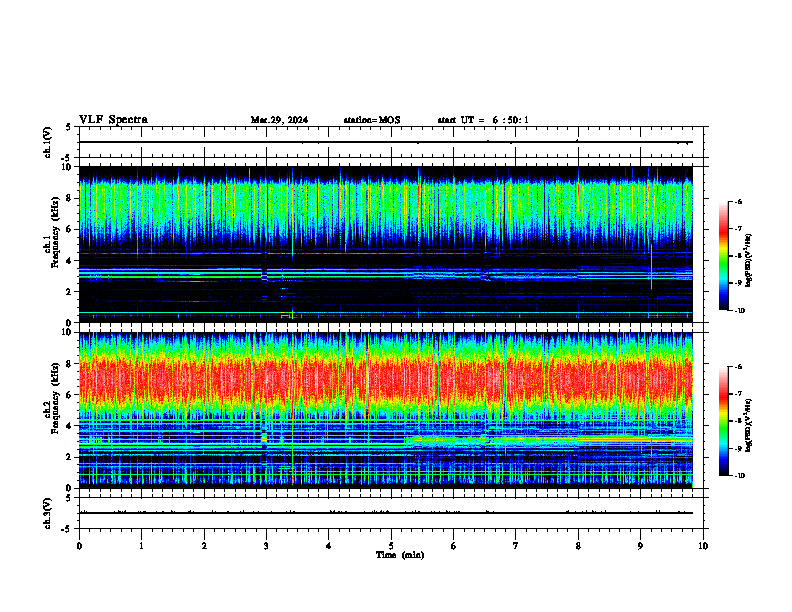Click the "-6" label on ch.1 color scale
Screen dimensions: 792x612
pos(738,201)
